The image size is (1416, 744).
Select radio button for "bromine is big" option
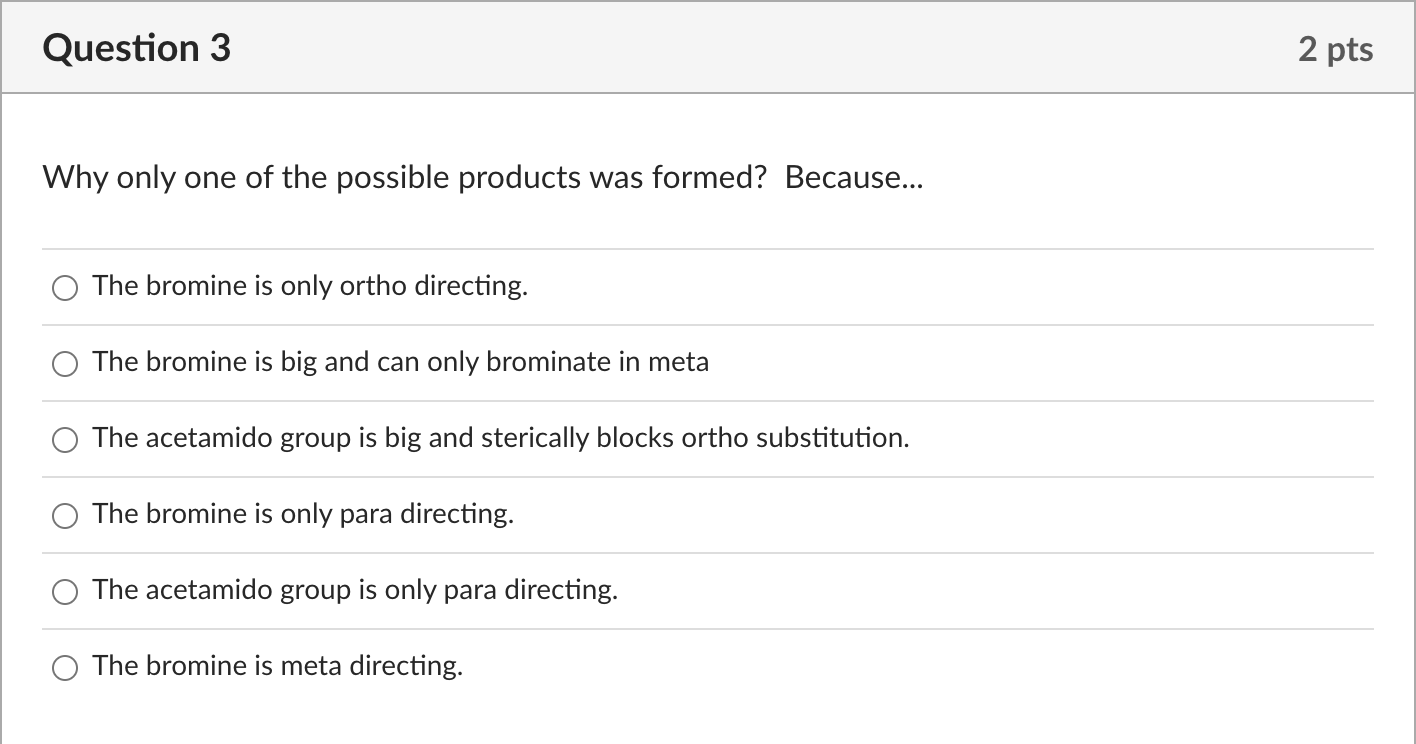[x=65, y=363]
